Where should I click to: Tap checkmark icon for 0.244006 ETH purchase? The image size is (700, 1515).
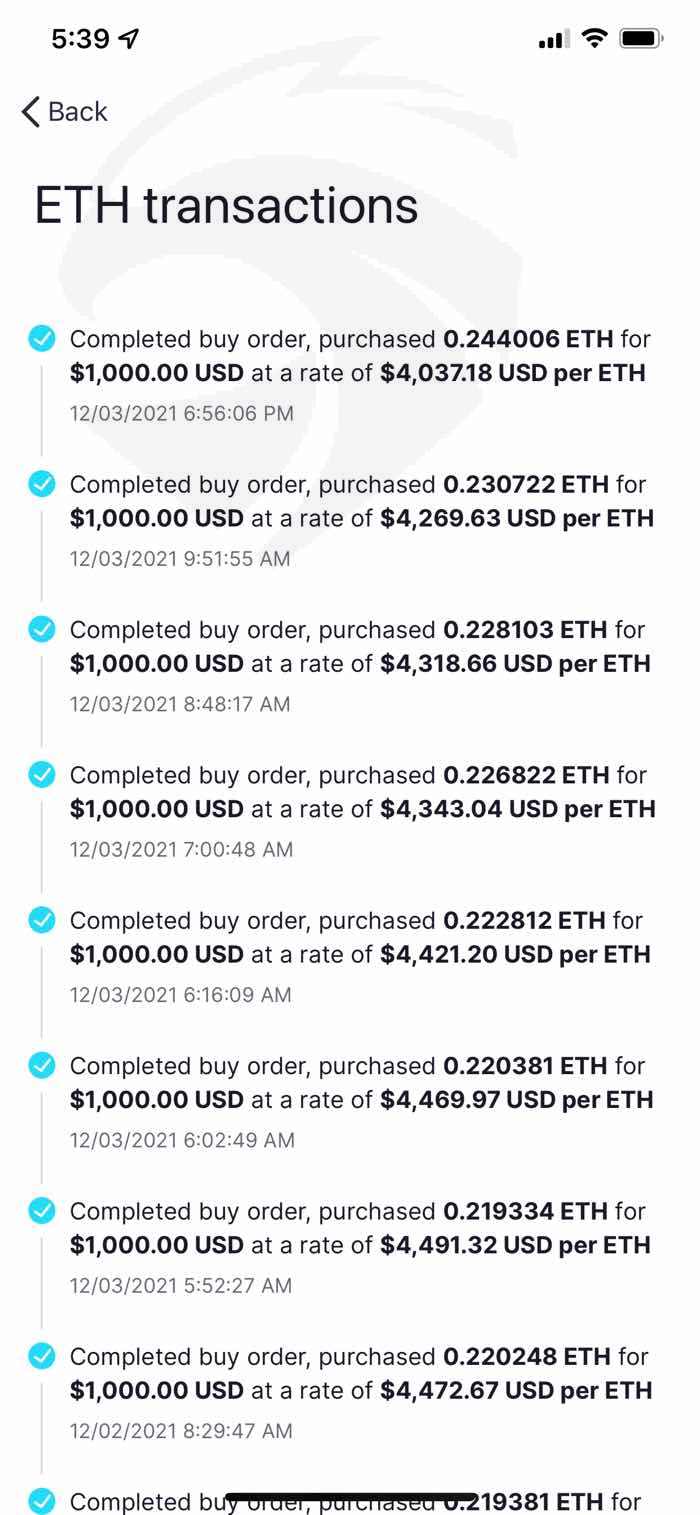(x=42, y=339)
